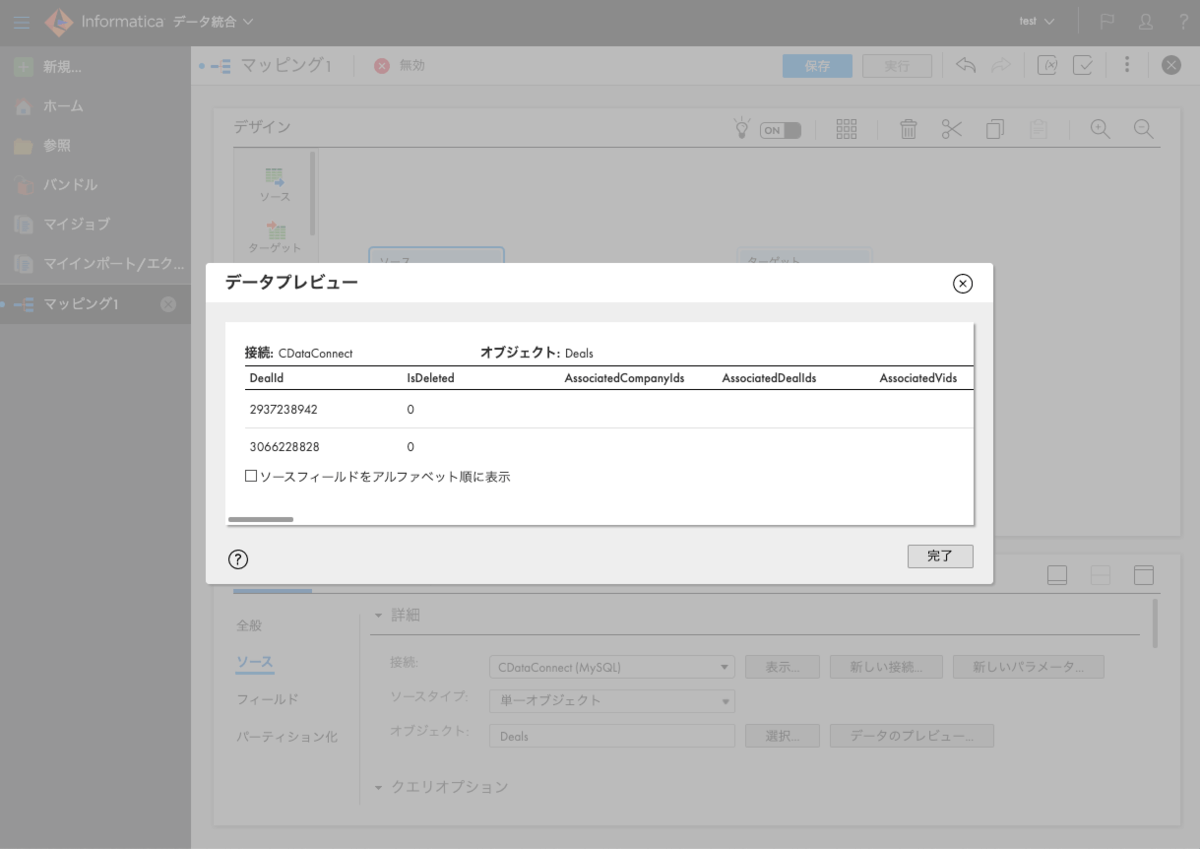The image size is (1200, 849).
Task: Open notifications flag icon
Action: coord(1107,22)
